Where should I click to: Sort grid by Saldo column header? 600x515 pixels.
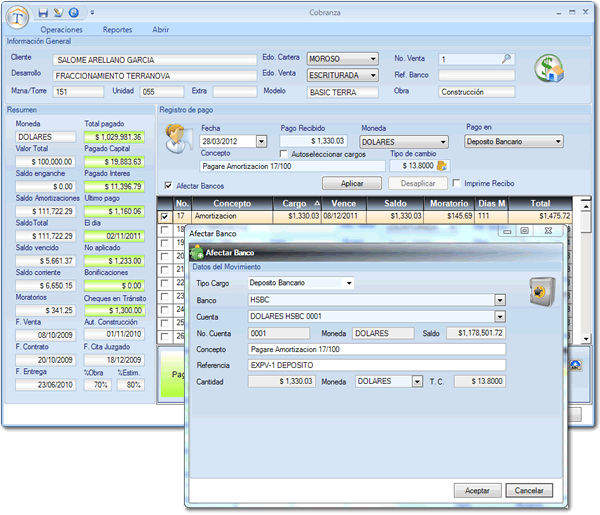pos(395,204)
